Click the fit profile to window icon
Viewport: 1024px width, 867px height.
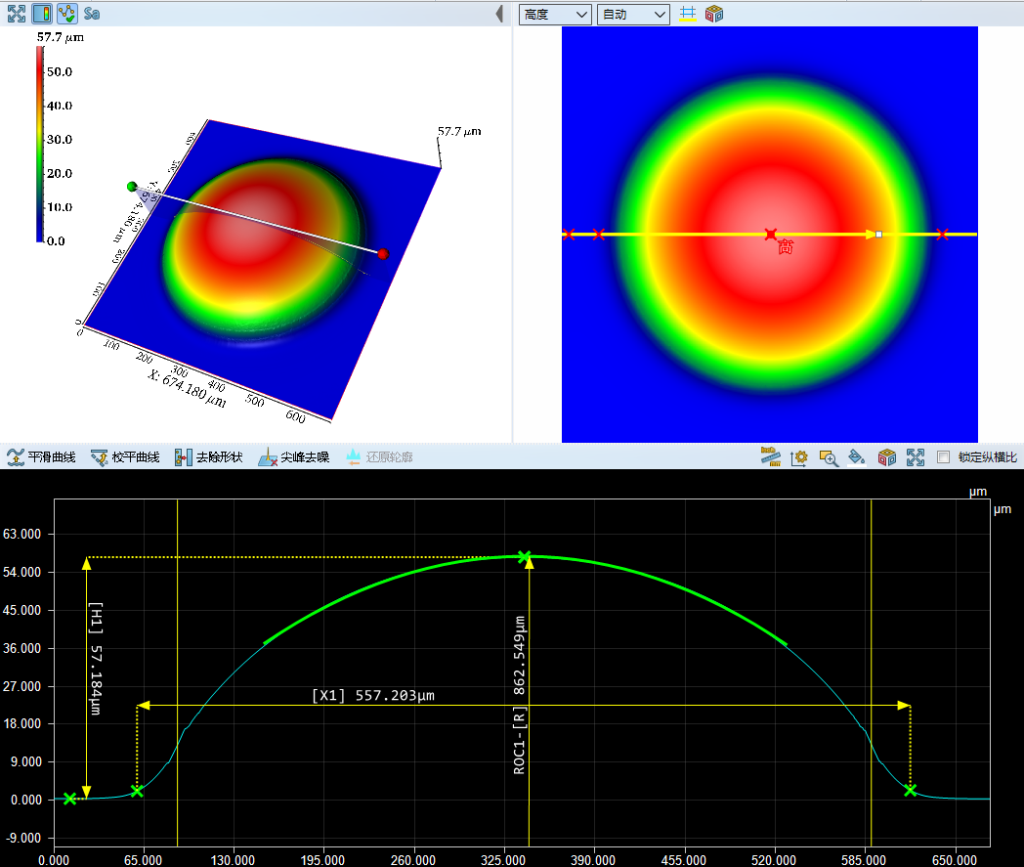915,457
